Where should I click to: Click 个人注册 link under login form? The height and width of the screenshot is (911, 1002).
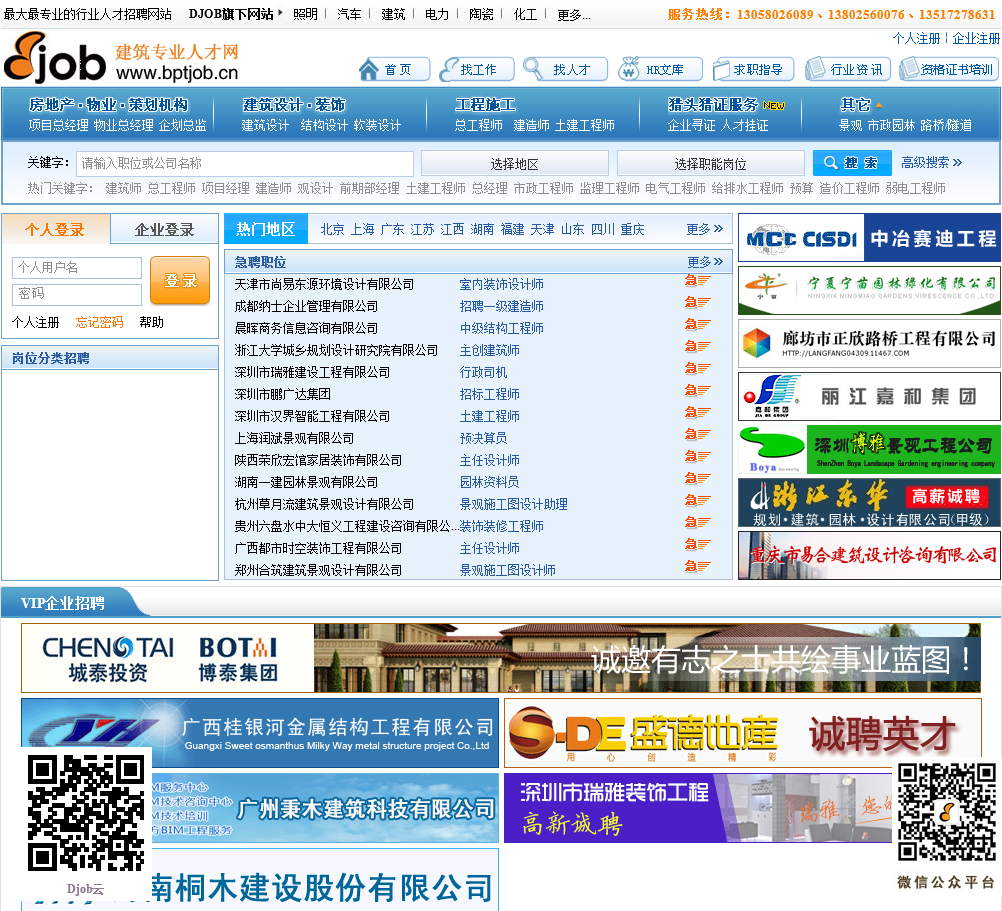pyautogui.click(x=35, y=322)
